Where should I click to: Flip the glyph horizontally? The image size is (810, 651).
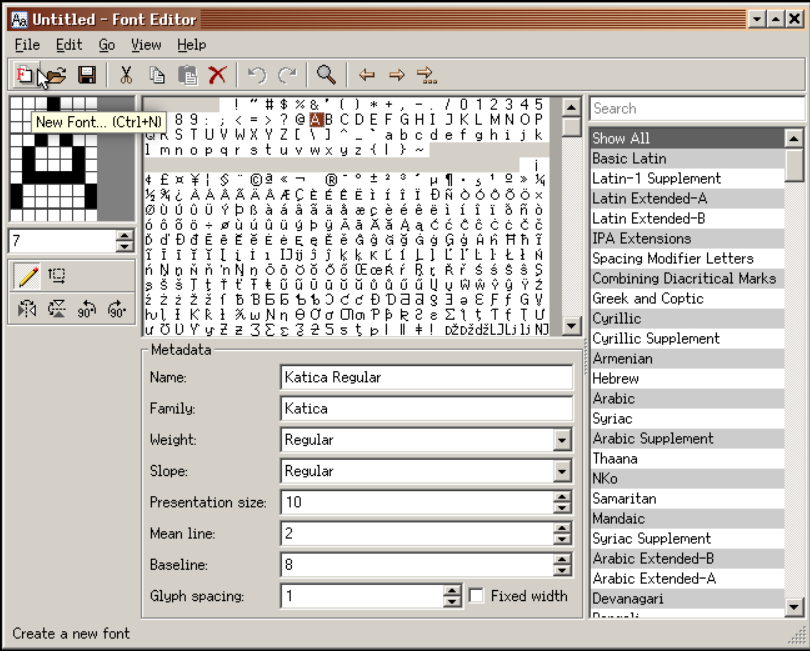point(27,309)
